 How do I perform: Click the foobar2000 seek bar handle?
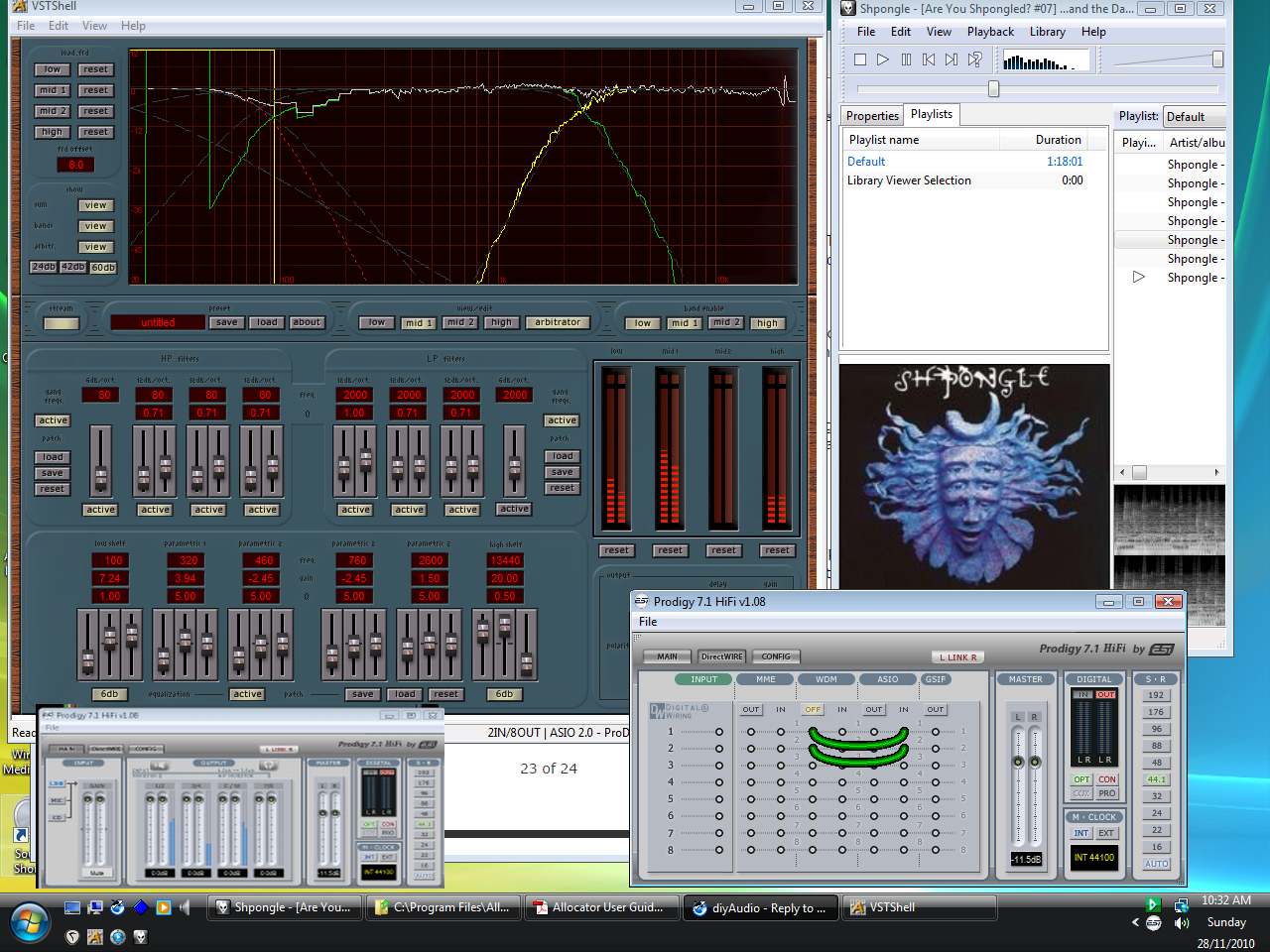[x=993, y=89]
